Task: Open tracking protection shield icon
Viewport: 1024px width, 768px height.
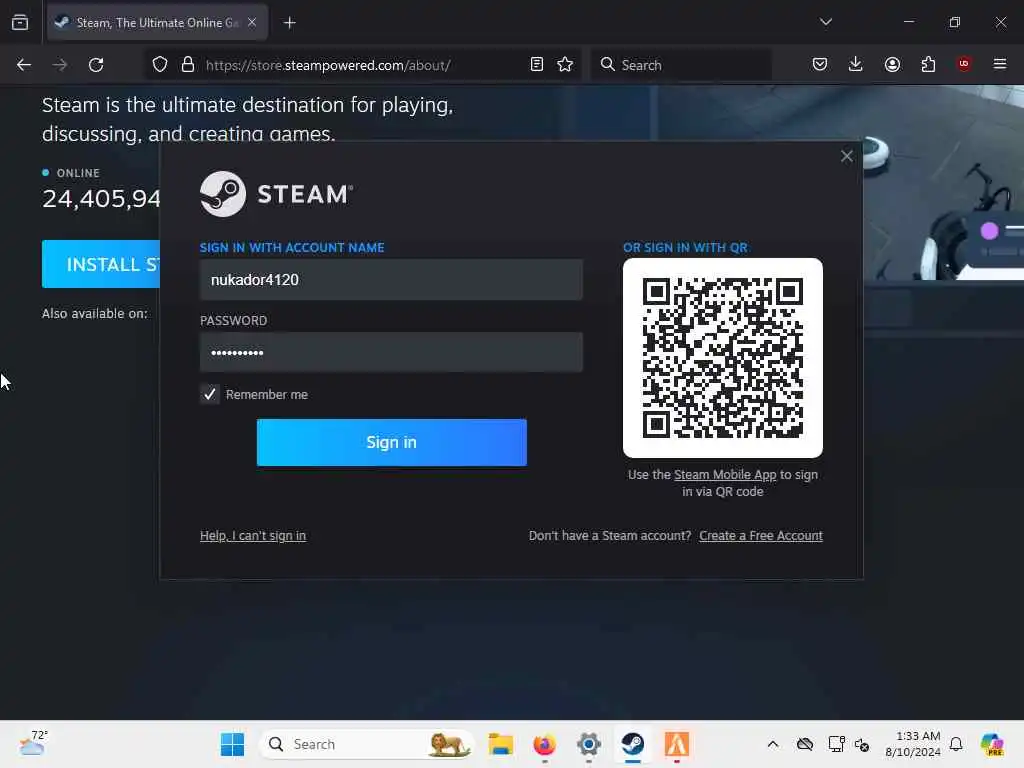Action: coord(159,65)
